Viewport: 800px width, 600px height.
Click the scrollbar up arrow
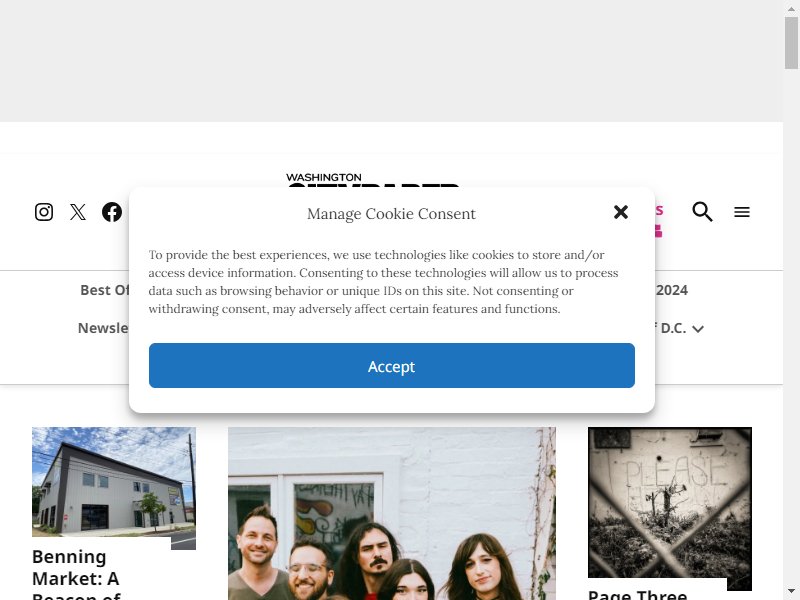click(x=791, y=9)
